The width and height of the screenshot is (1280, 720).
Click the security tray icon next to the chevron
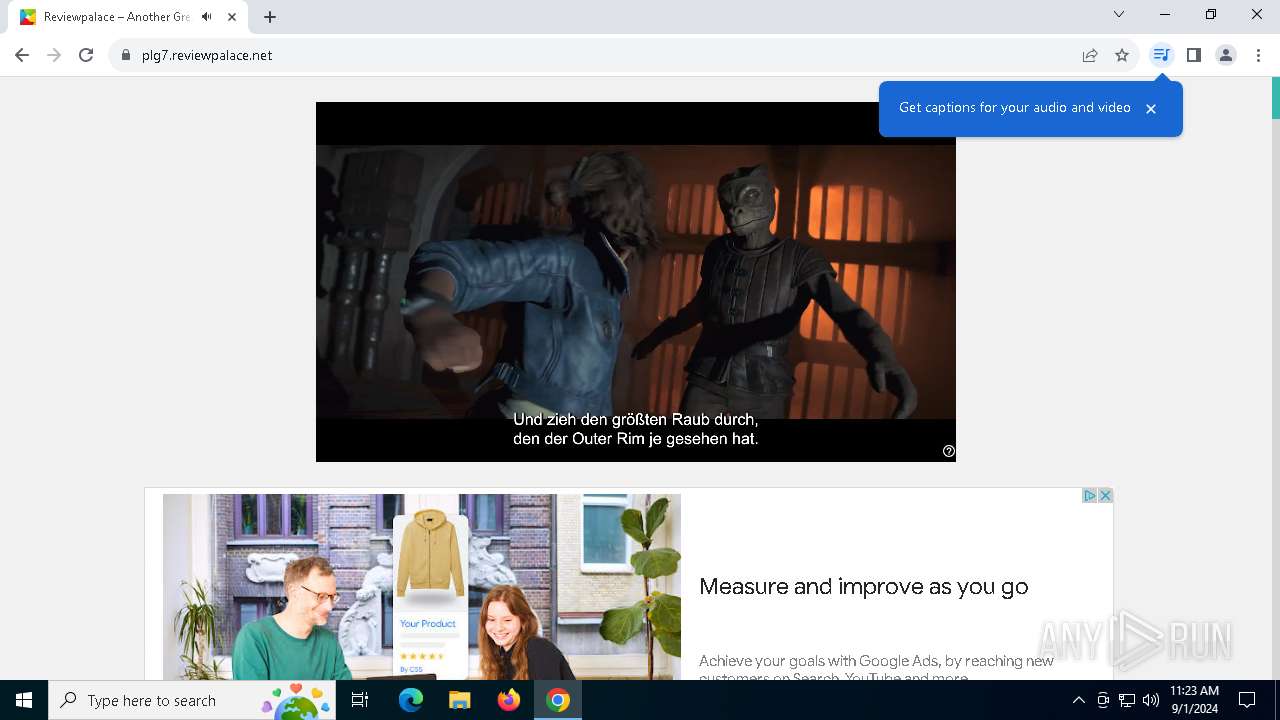pyautogui.click(x=1103, y=700)
